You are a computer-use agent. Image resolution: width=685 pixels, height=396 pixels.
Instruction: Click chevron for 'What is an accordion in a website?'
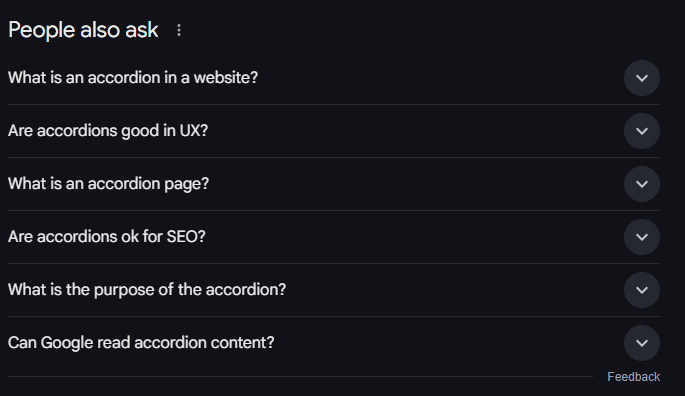[x=641, y=78]
